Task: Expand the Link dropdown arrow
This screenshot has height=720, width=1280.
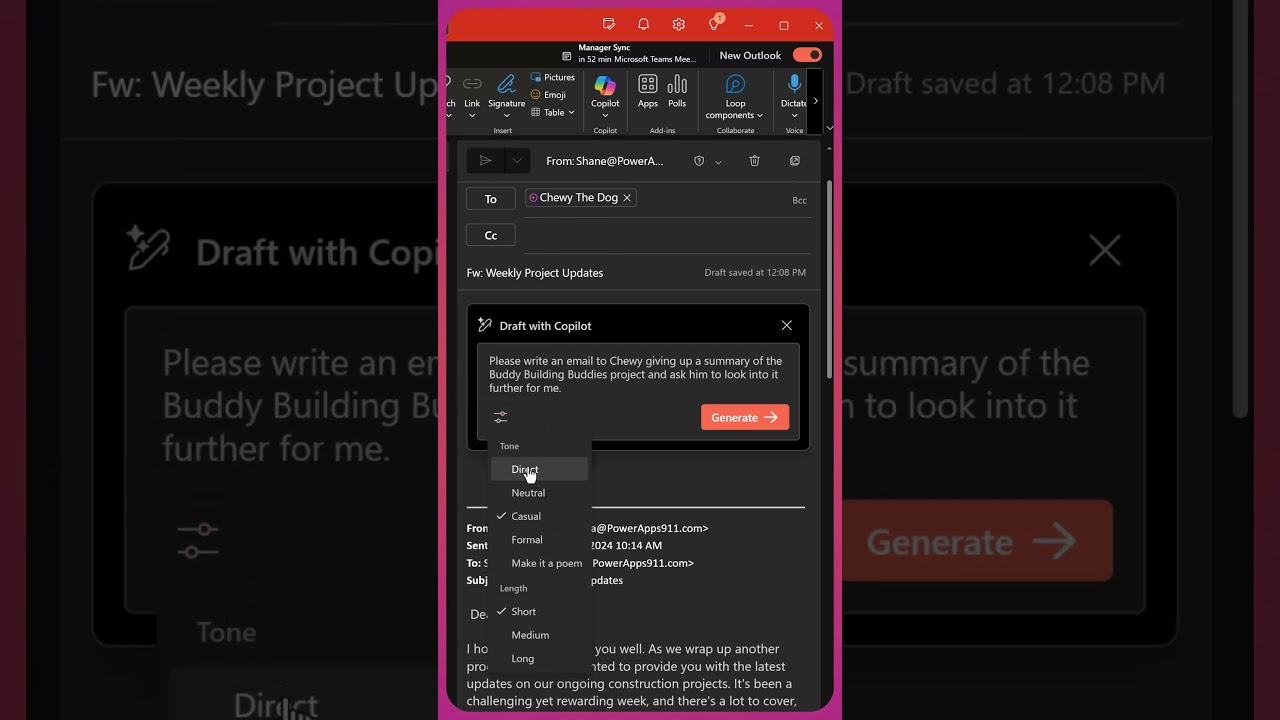Action: pos(472,116)
